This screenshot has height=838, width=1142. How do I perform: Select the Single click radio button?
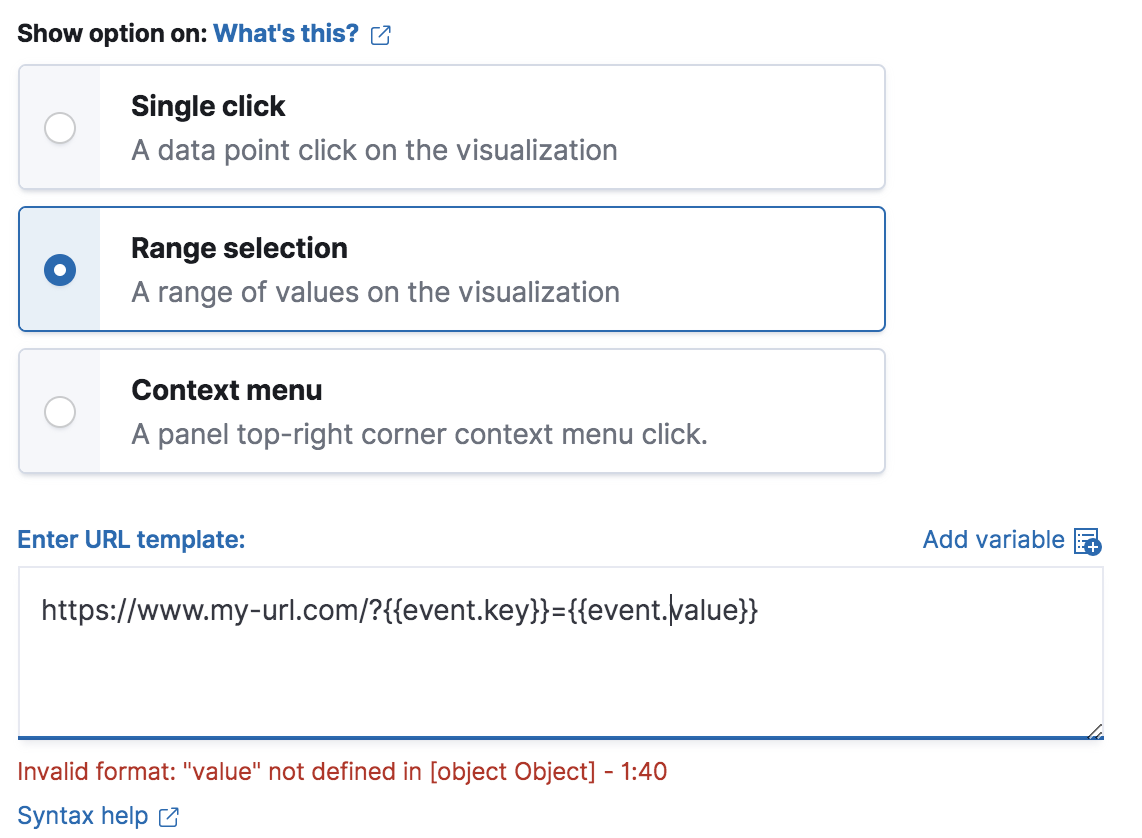(60, 128)
